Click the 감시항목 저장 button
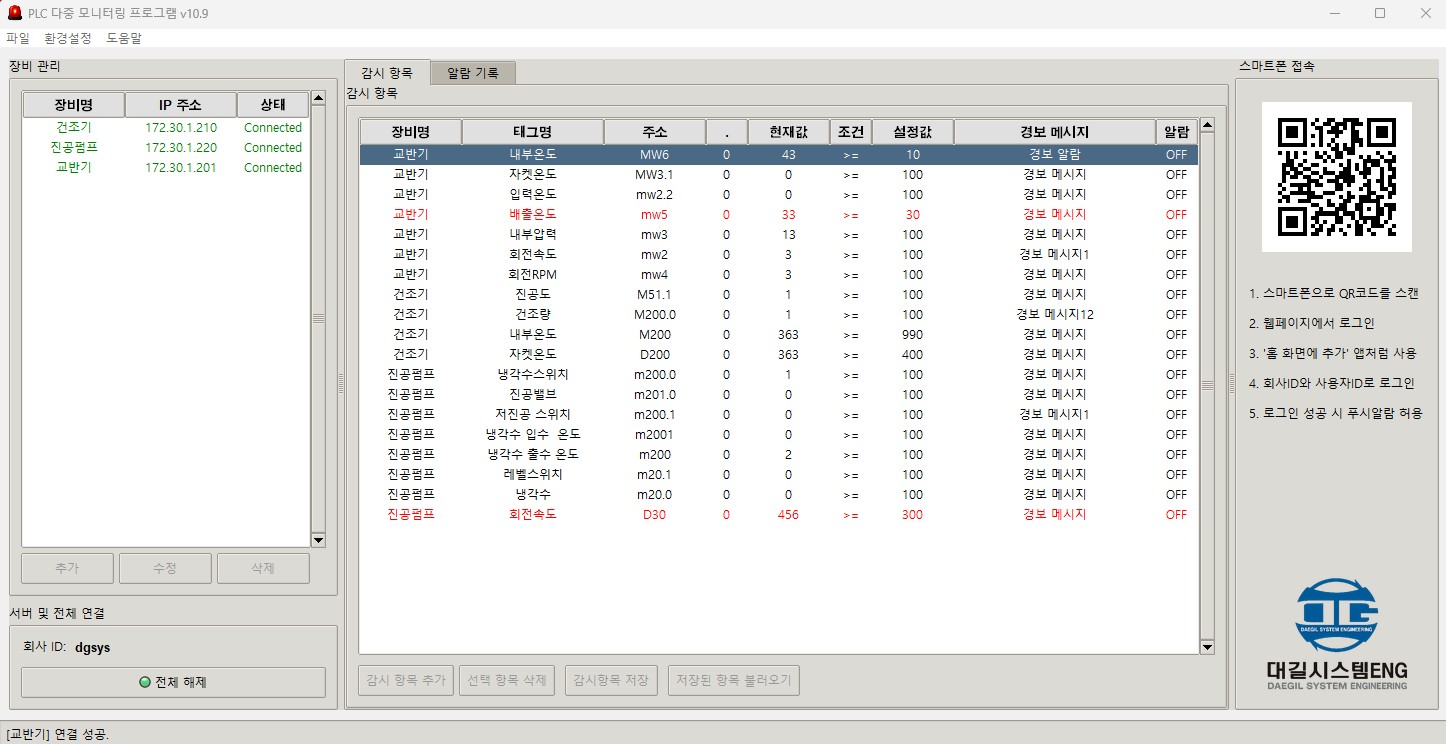This screenshot has width=1446, height=744. click(610, 681)
